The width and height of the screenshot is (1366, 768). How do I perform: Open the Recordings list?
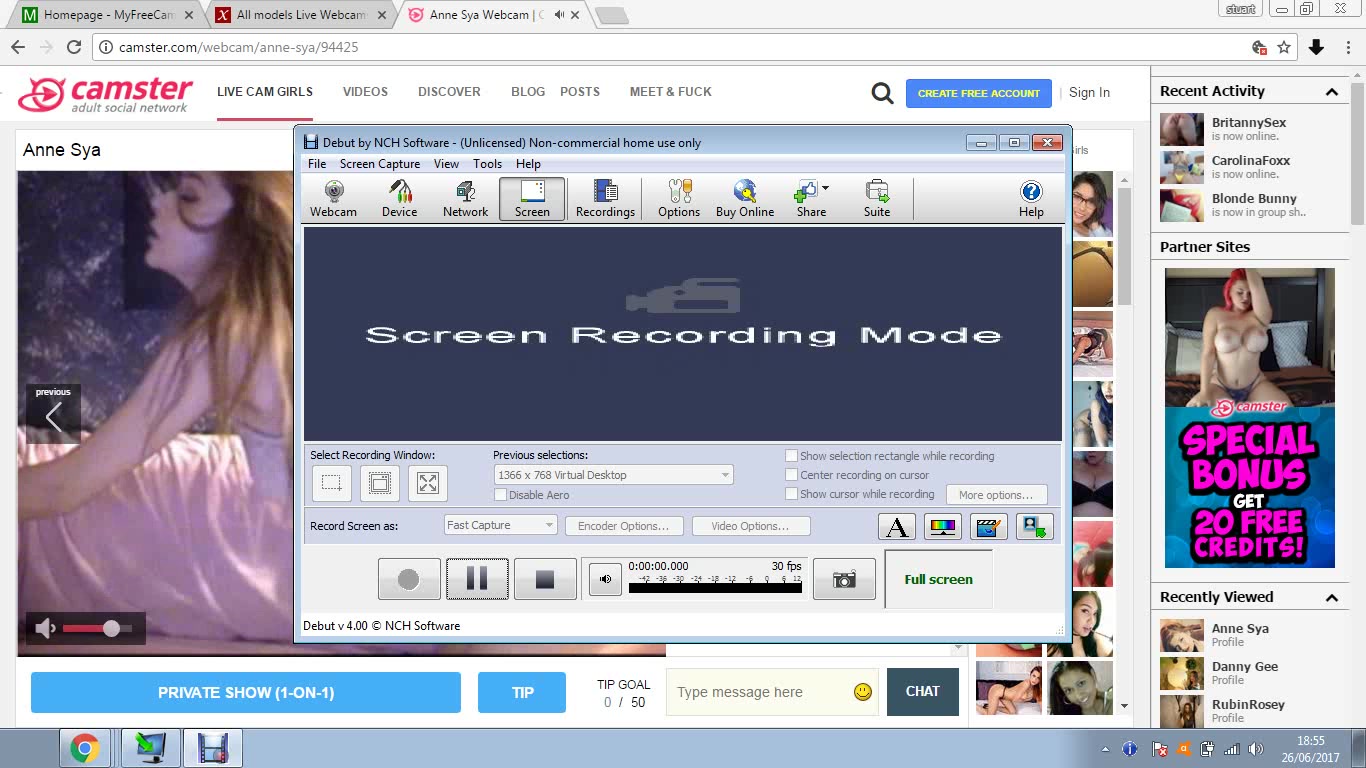click(605, 198)
